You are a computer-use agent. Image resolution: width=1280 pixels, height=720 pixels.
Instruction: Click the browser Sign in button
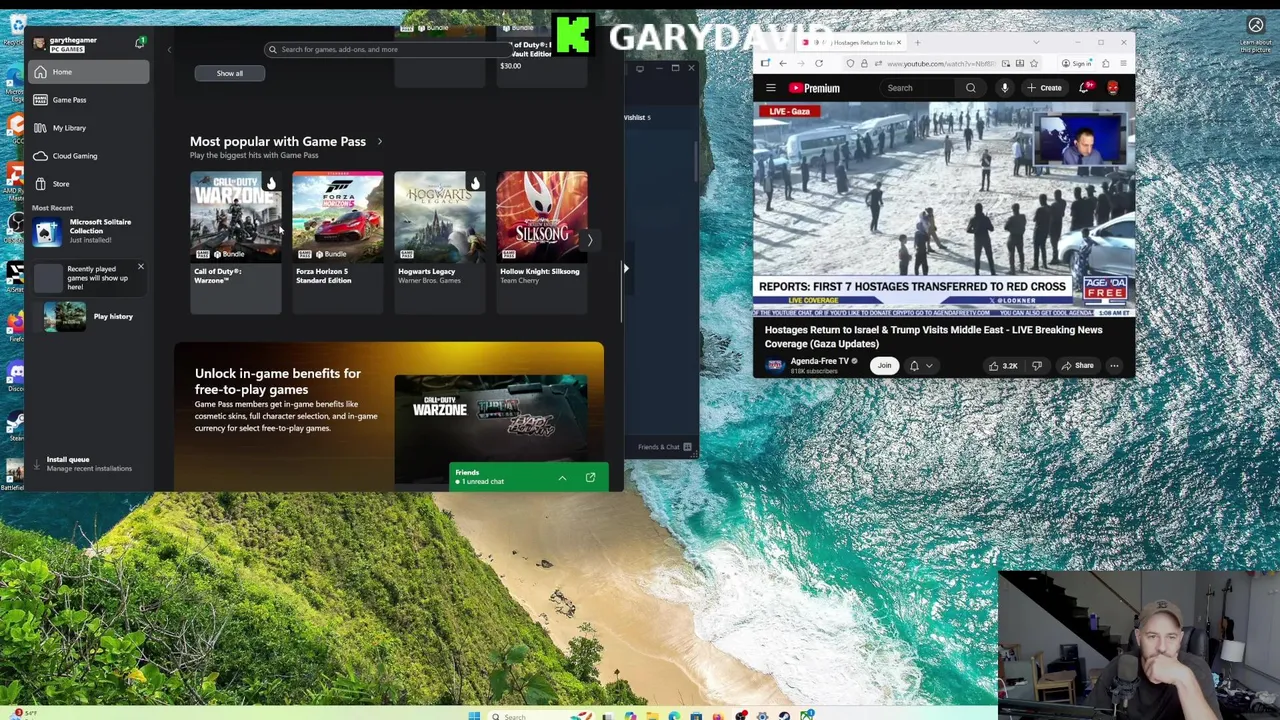tap(1079, 63)
